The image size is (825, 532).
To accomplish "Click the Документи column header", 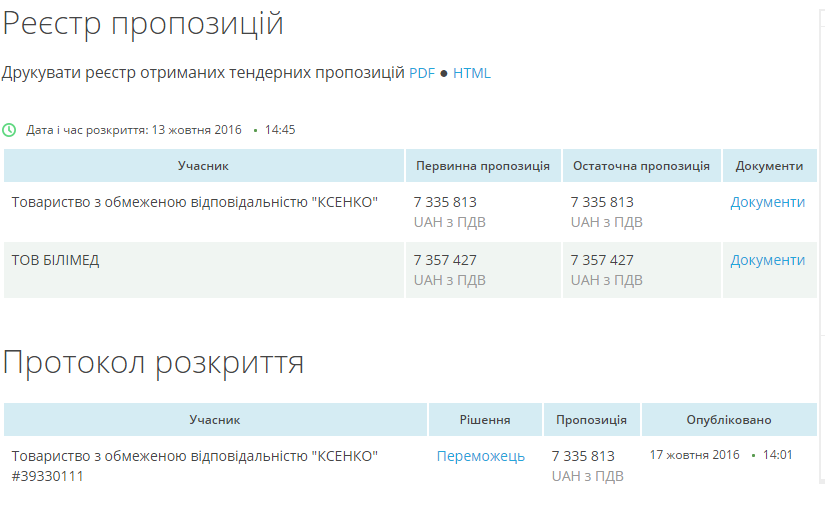I will coord(769,166).
